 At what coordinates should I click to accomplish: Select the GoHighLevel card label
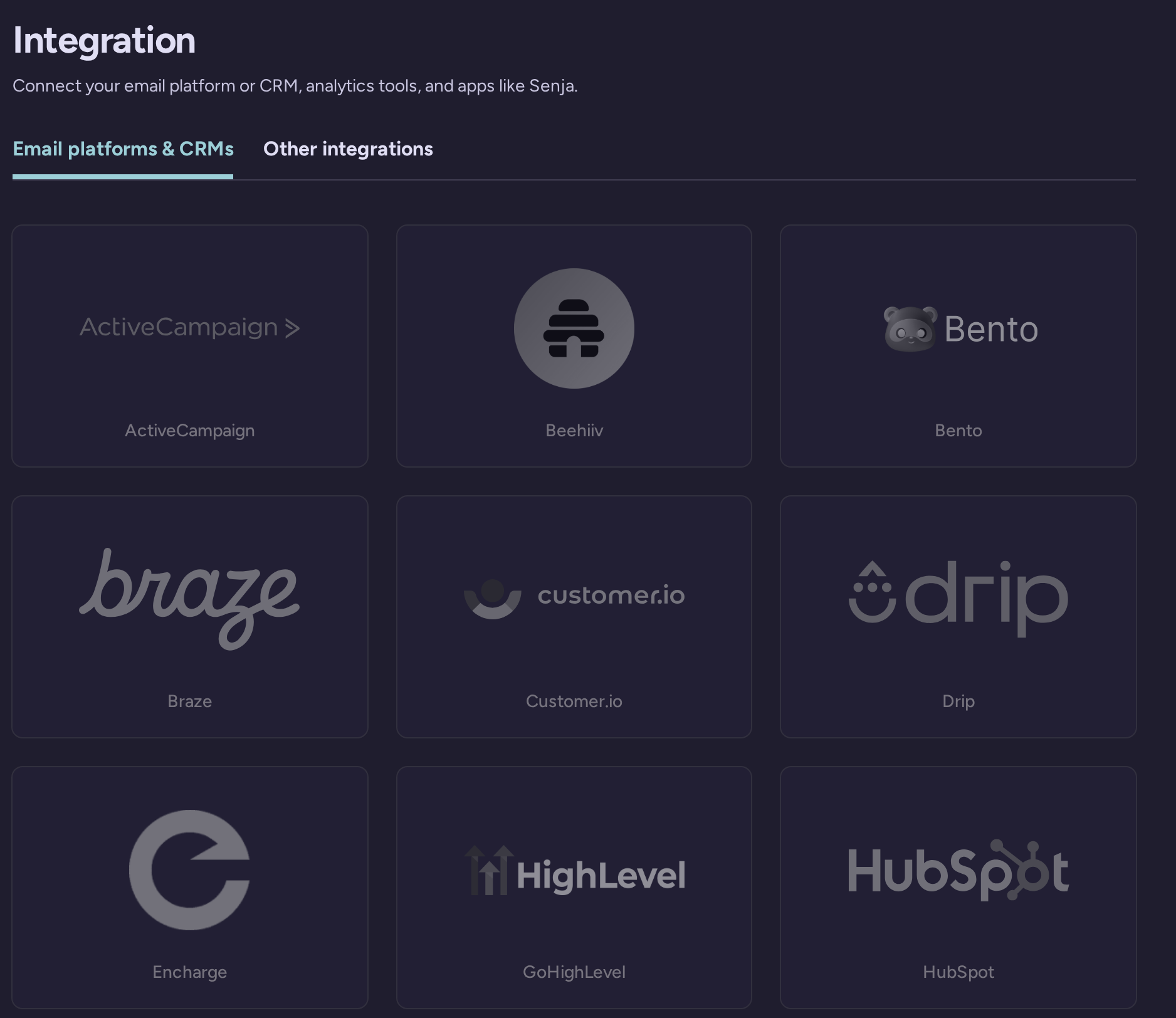pyautogui.click(x=574, y=972)
